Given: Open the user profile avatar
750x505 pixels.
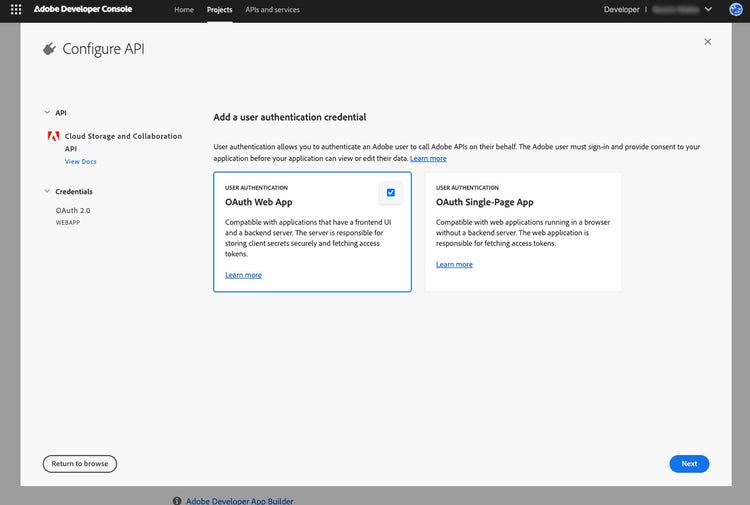Looking at the screenshot, I should click(736, 9).
